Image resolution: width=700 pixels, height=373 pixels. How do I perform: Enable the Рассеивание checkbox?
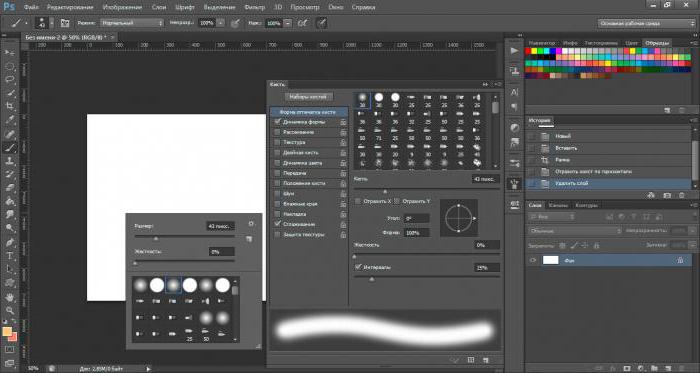coord(277,132)
